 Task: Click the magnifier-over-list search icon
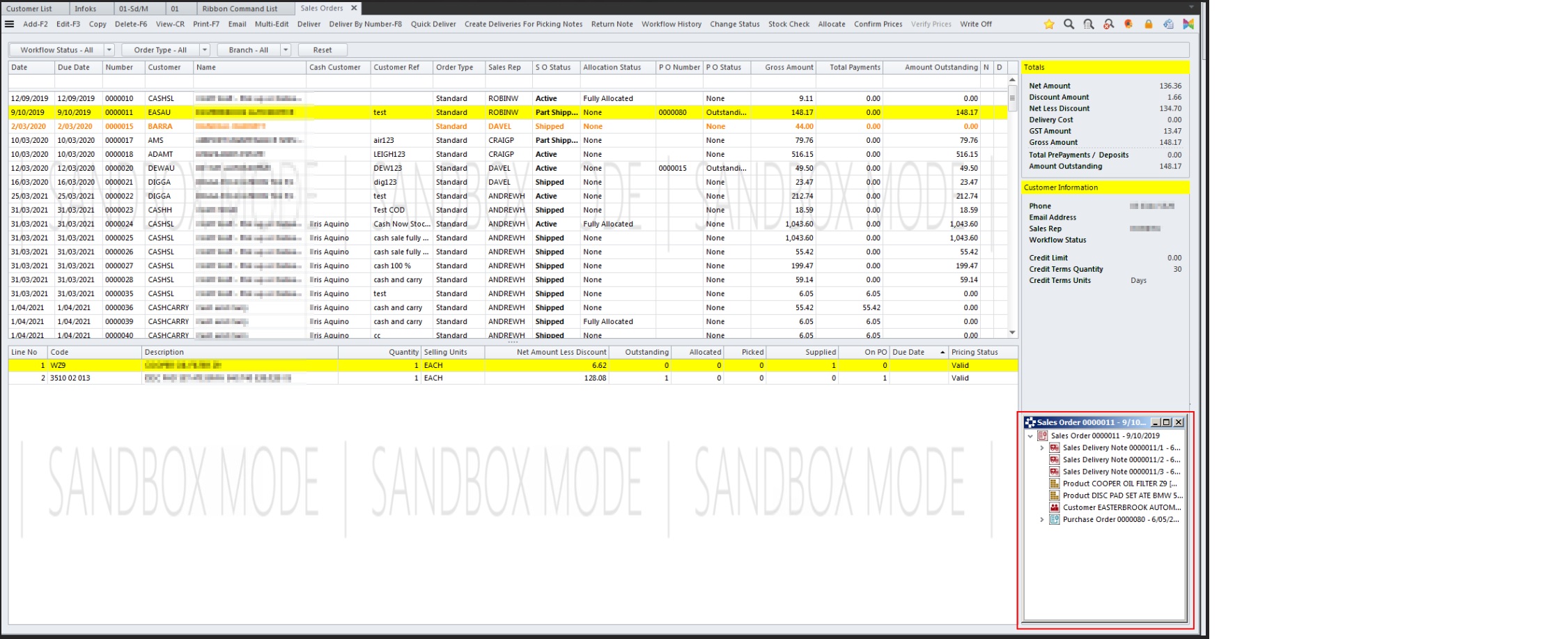point(1088,24)
